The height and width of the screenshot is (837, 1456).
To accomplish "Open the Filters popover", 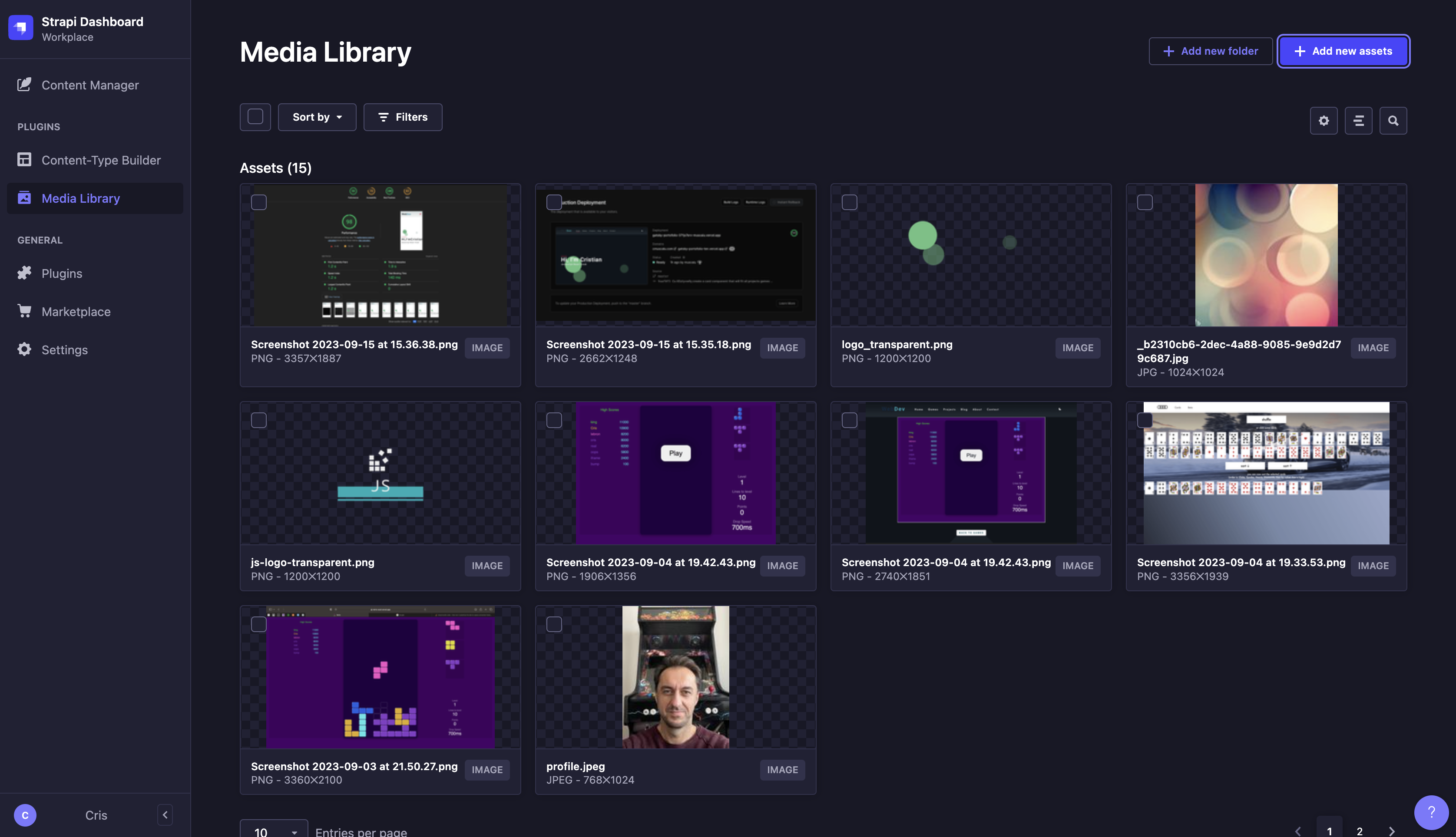I will 403,117.
